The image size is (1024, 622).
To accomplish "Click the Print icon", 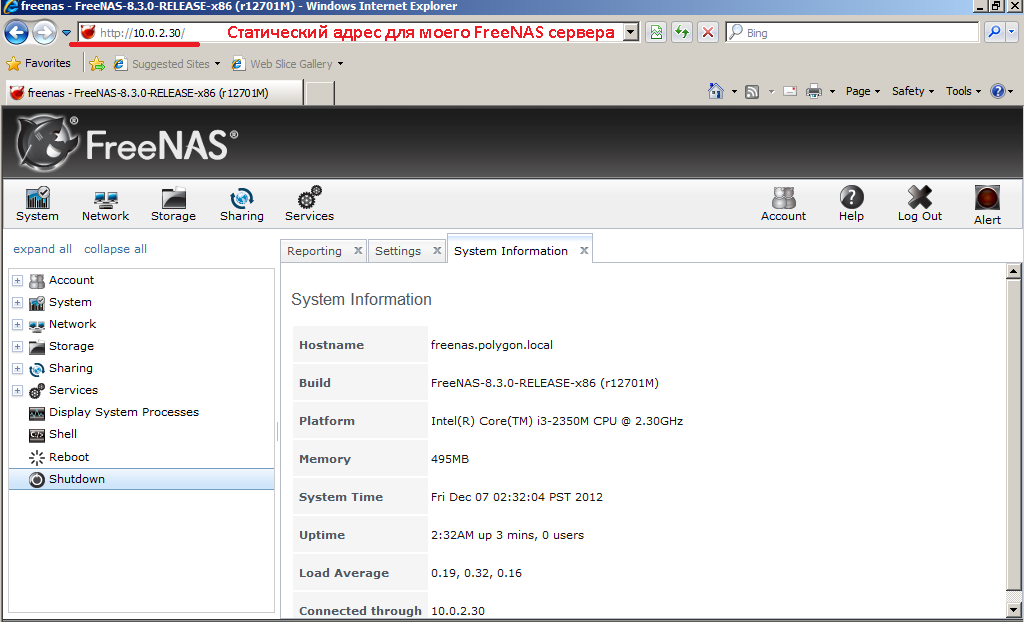I will click(814, 91).
